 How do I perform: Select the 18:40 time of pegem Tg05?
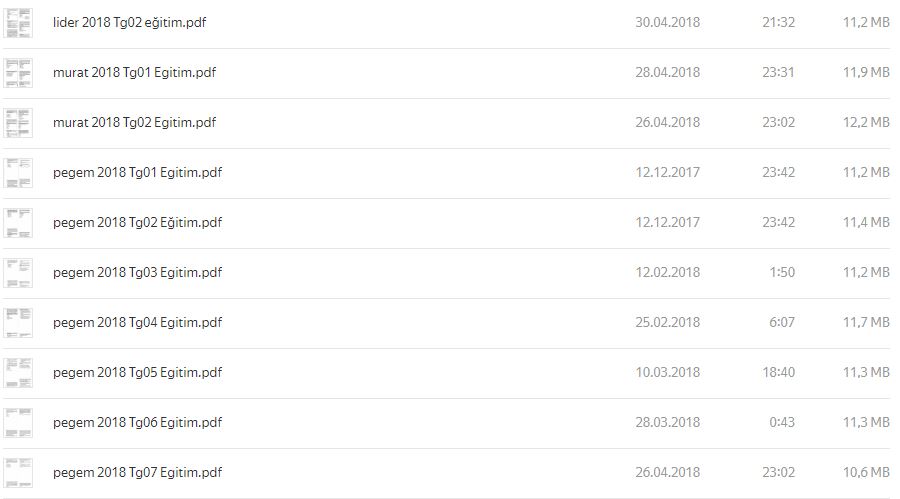778,372
